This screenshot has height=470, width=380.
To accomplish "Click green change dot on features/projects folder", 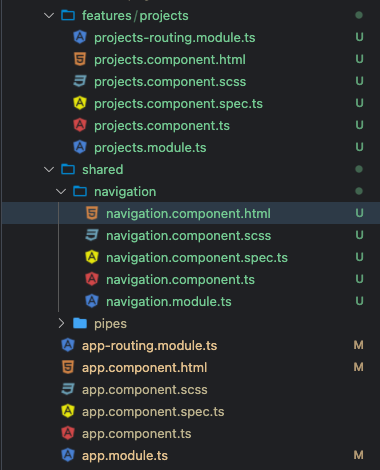I will [359, 15].
